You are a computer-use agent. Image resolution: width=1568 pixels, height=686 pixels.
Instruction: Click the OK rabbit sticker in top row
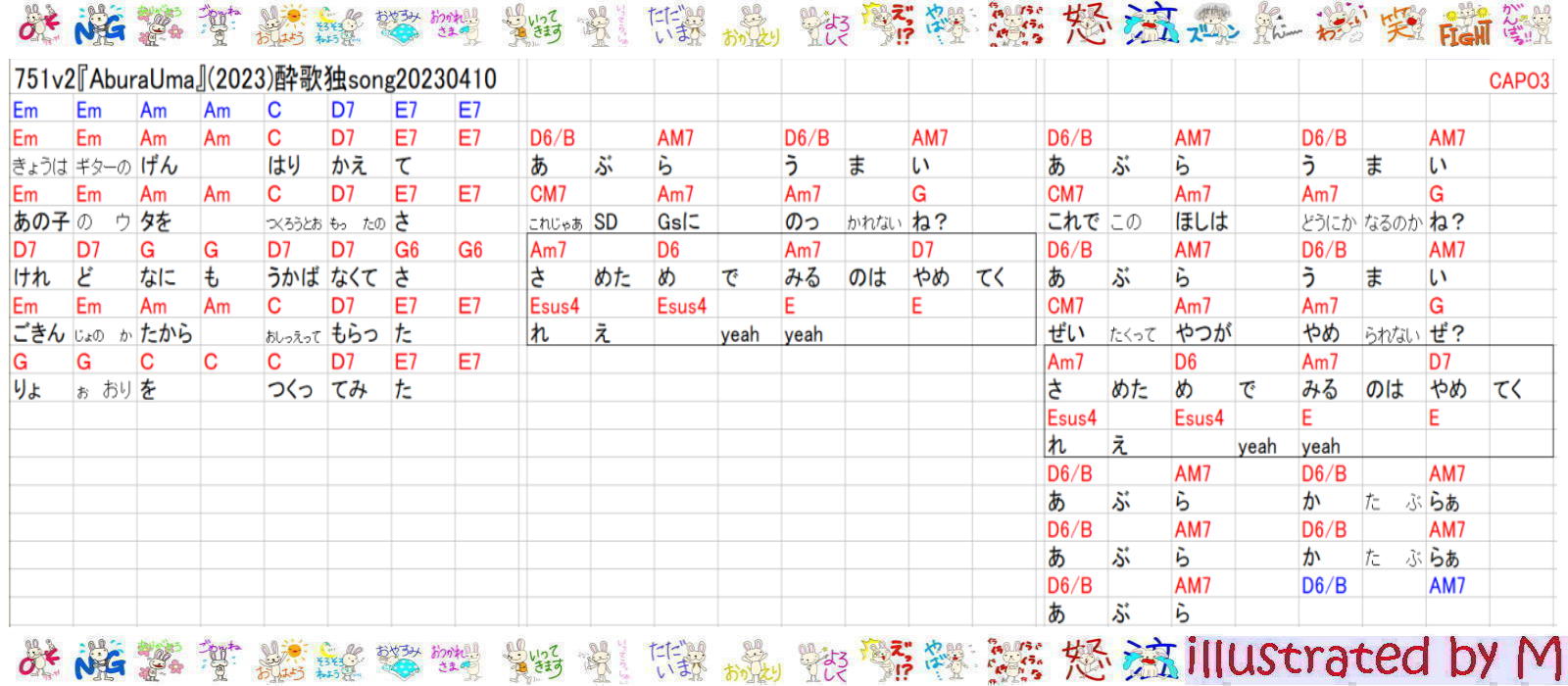[x=39, y=25]
